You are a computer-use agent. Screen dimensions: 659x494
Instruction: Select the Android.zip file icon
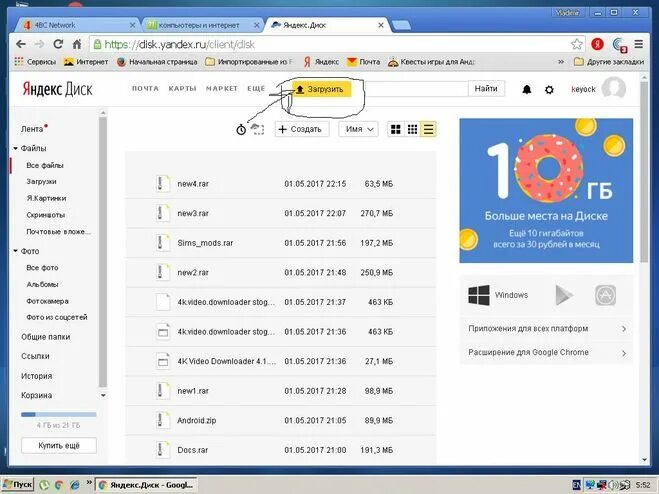click(163, 420)
